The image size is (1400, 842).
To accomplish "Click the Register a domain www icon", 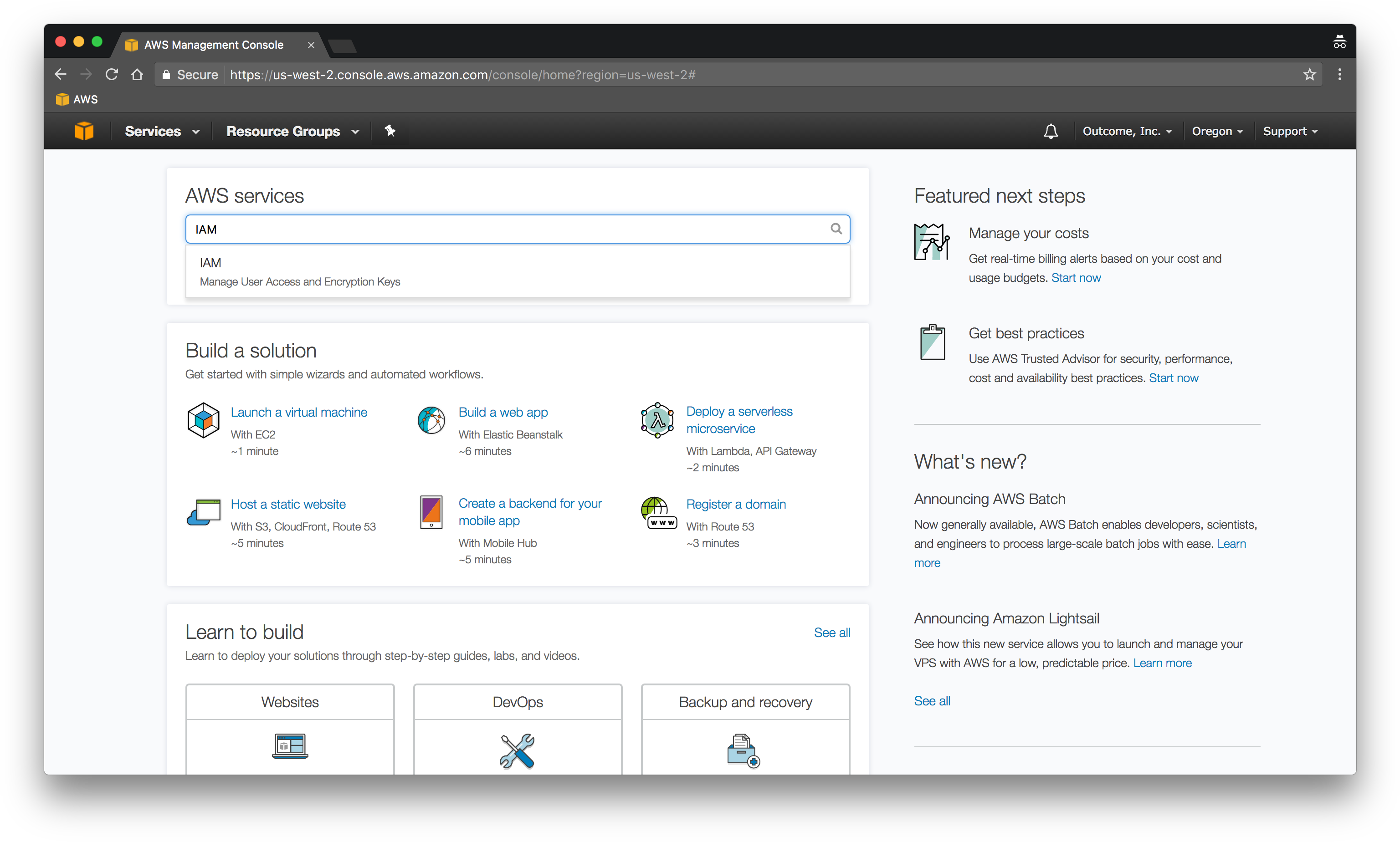I will coord(658,512).
